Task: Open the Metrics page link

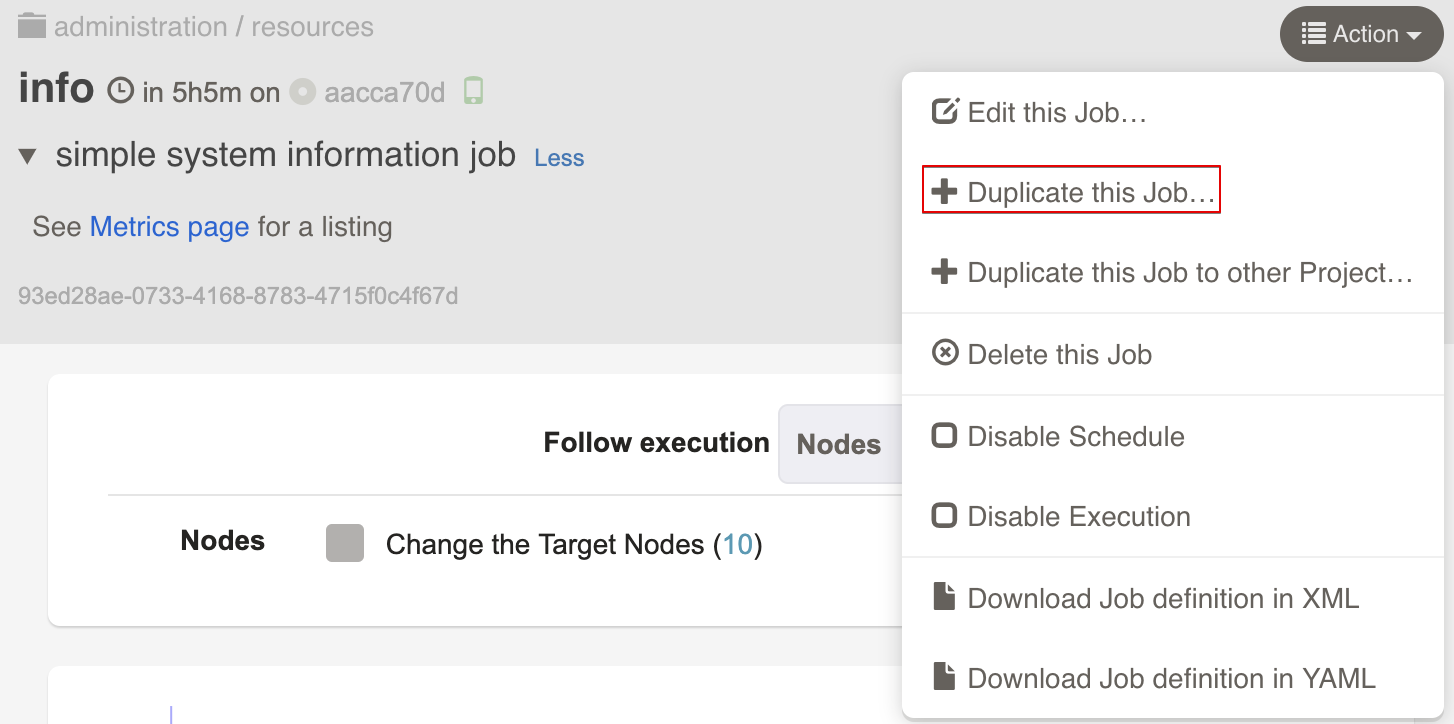Action: (169, 226)
